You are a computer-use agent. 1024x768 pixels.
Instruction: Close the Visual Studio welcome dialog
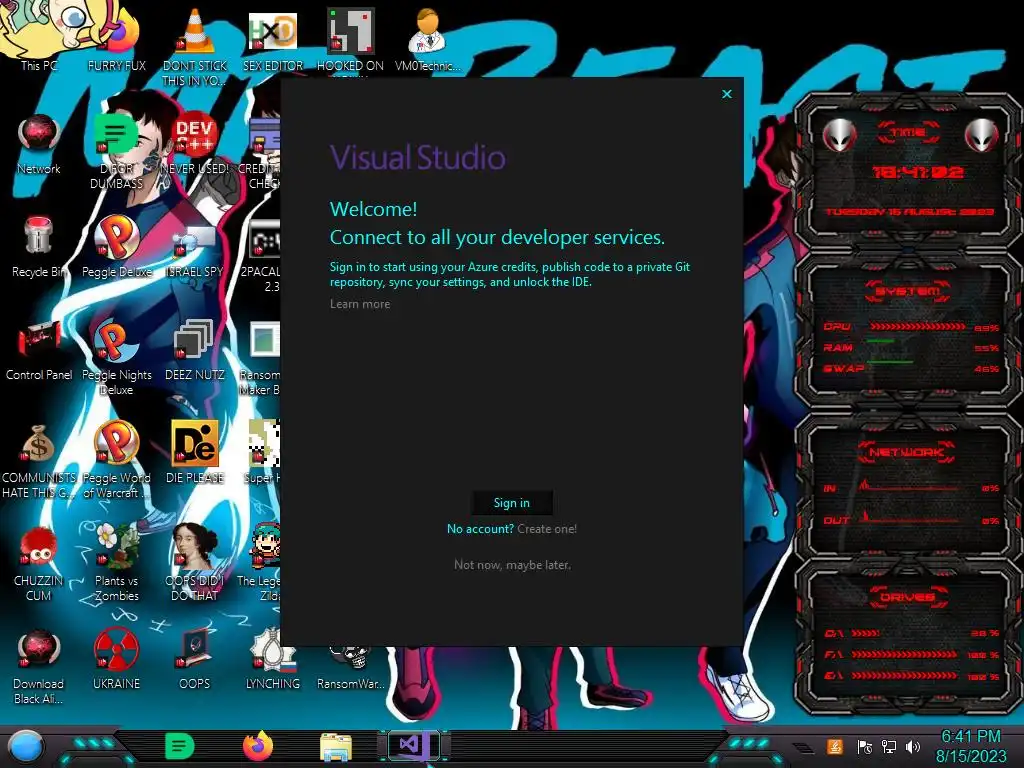point(727,94)
